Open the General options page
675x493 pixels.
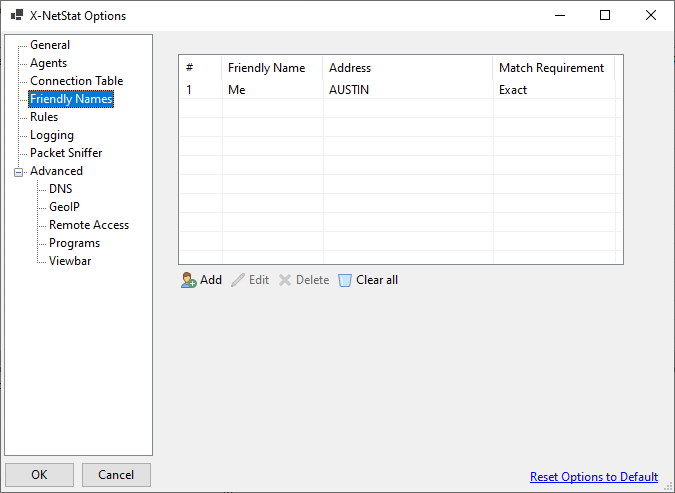(50, 45)
